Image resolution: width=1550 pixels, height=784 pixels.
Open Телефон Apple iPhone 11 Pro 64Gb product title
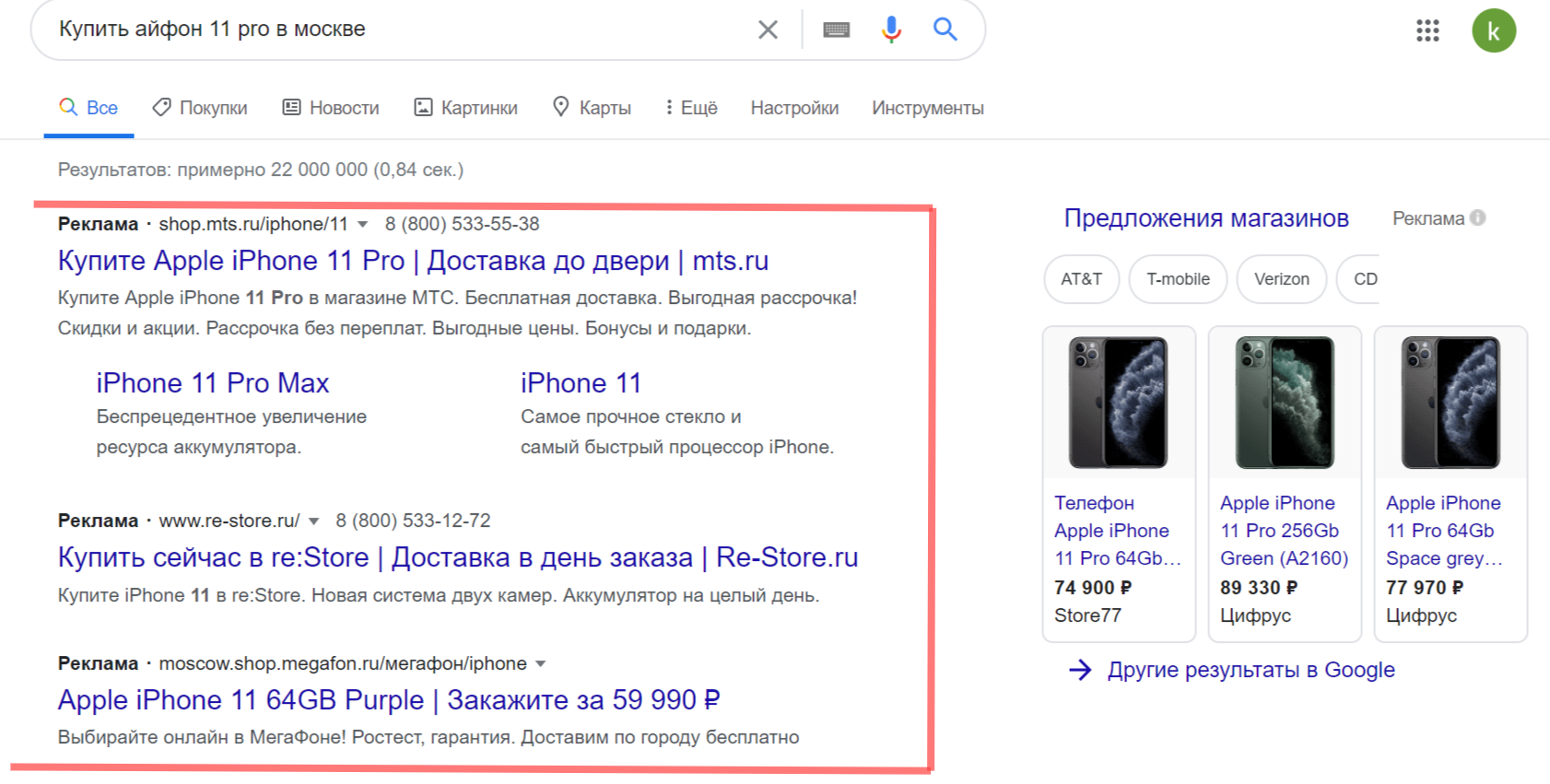(x=1117, y=531)
